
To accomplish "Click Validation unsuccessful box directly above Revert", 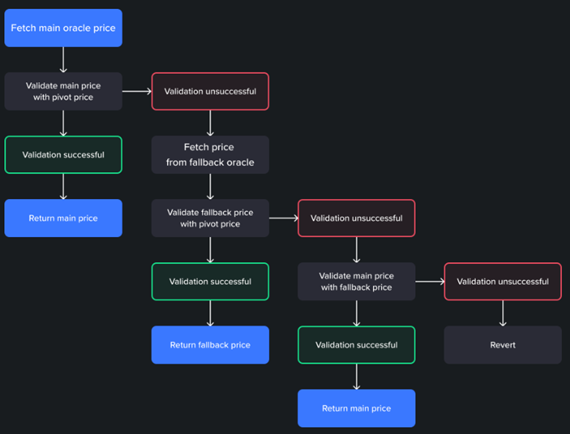I will (503, 282).
